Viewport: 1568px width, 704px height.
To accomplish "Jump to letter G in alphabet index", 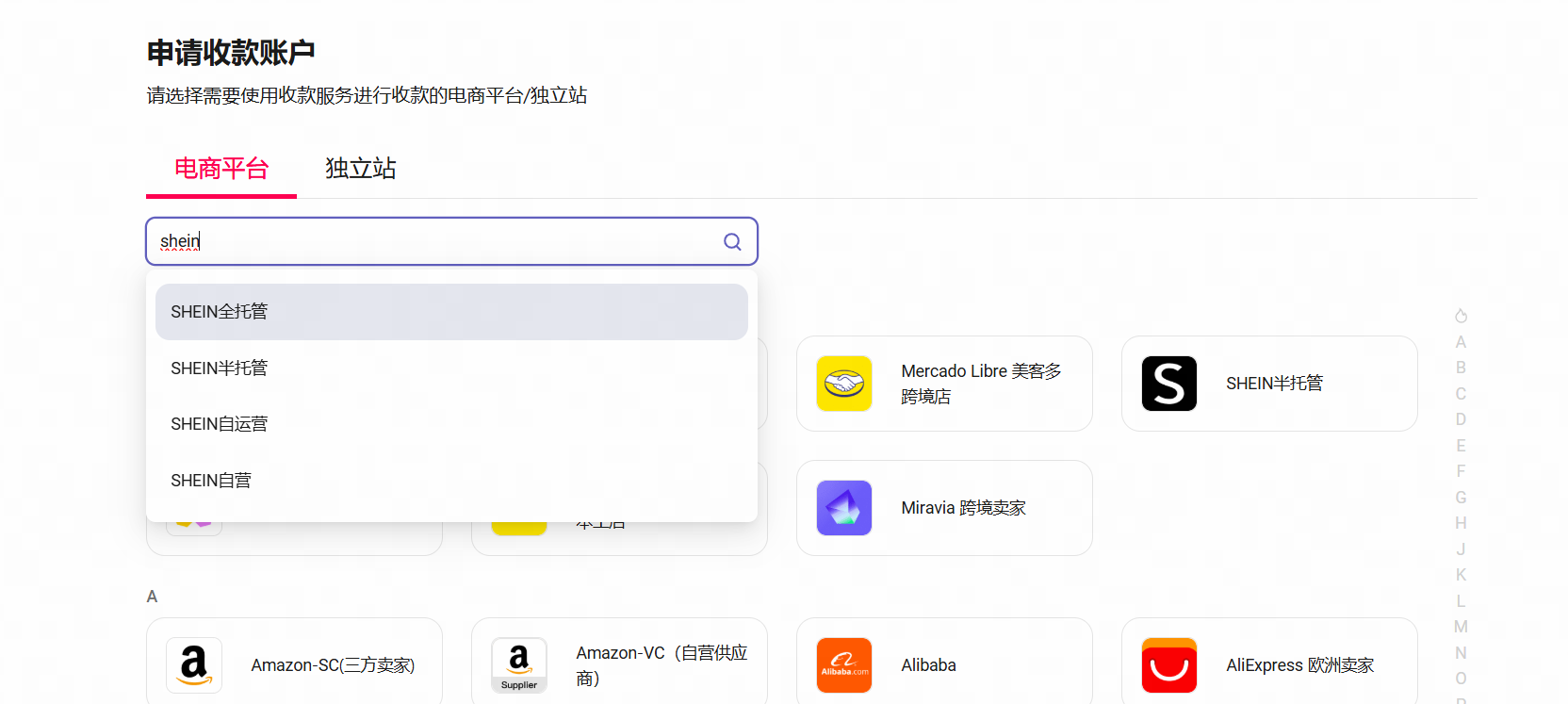I will point(1461,498).
